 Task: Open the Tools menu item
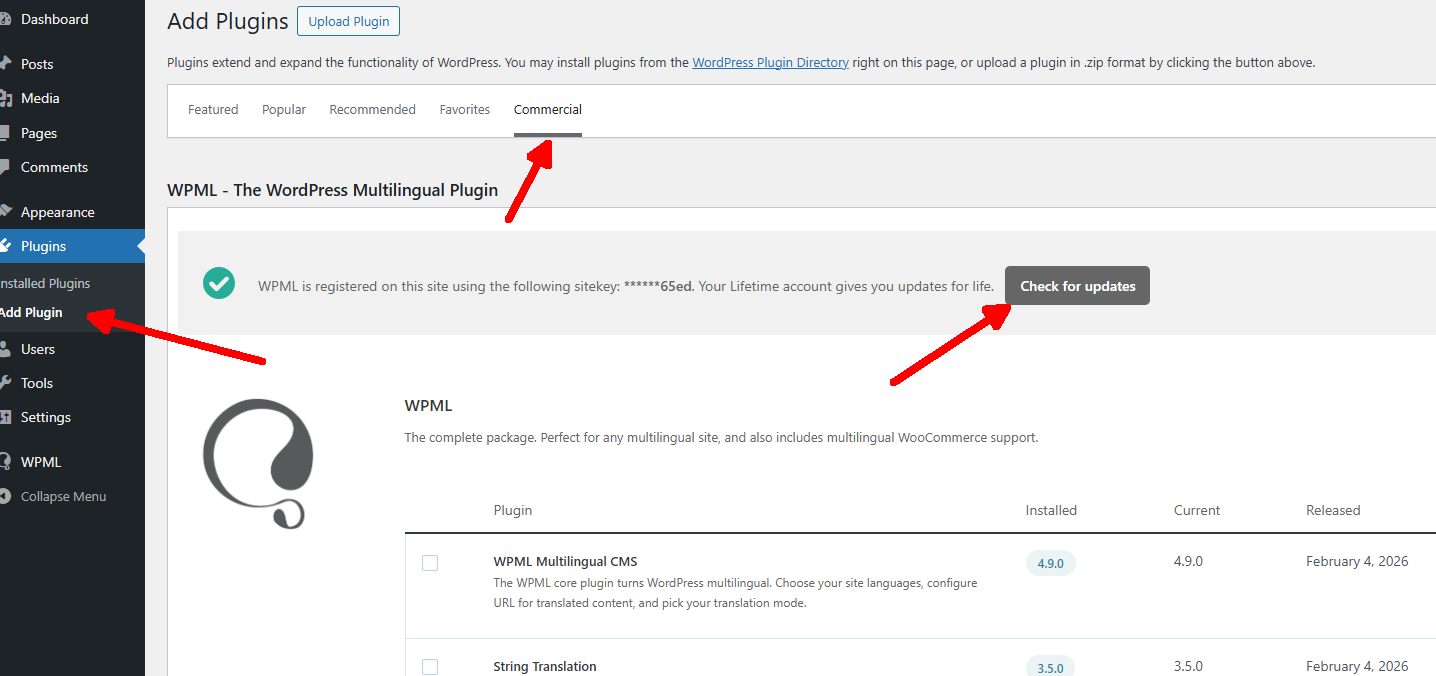coord(37,383)
